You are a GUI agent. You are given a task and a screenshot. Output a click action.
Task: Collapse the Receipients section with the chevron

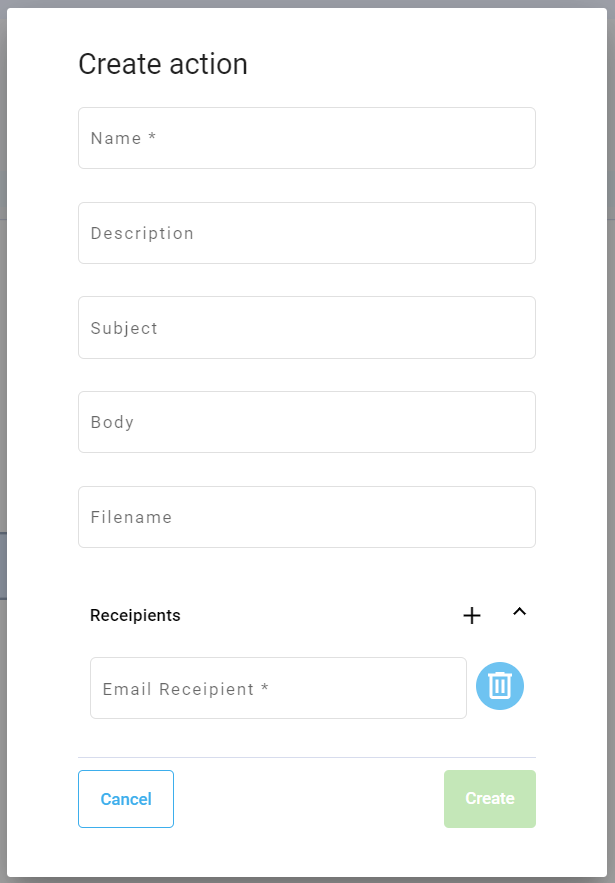coord(520,612)
